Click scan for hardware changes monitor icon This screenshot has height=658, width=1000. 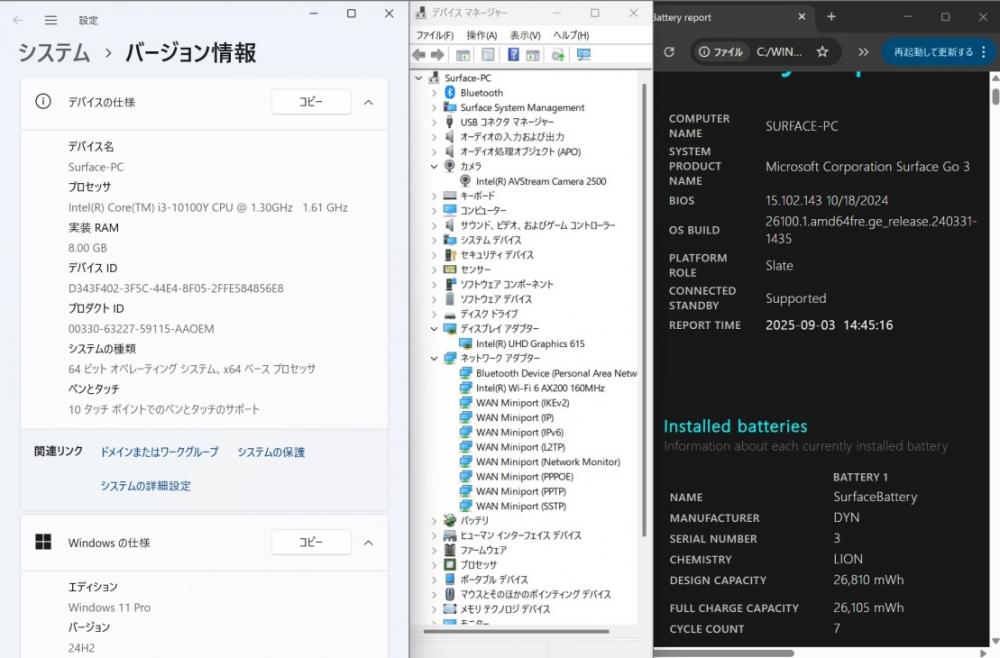point(584,55)
